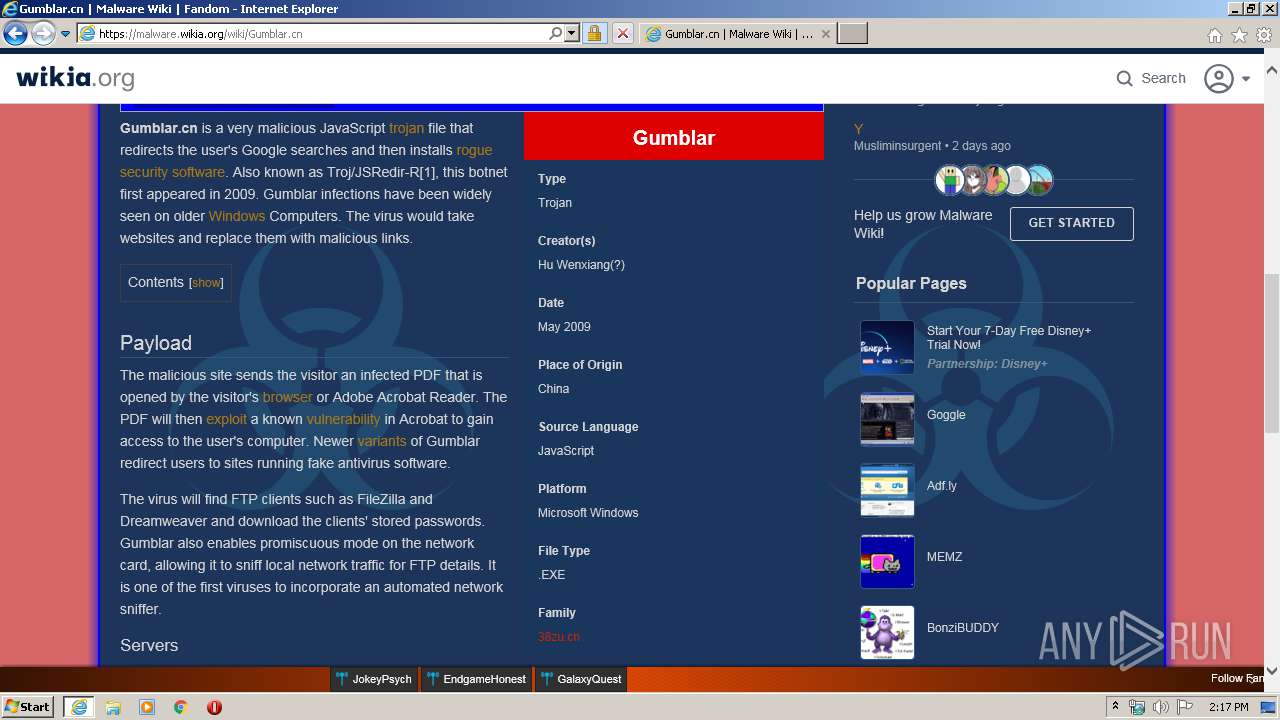Open the MEMZ popular page link

[944, 557]
